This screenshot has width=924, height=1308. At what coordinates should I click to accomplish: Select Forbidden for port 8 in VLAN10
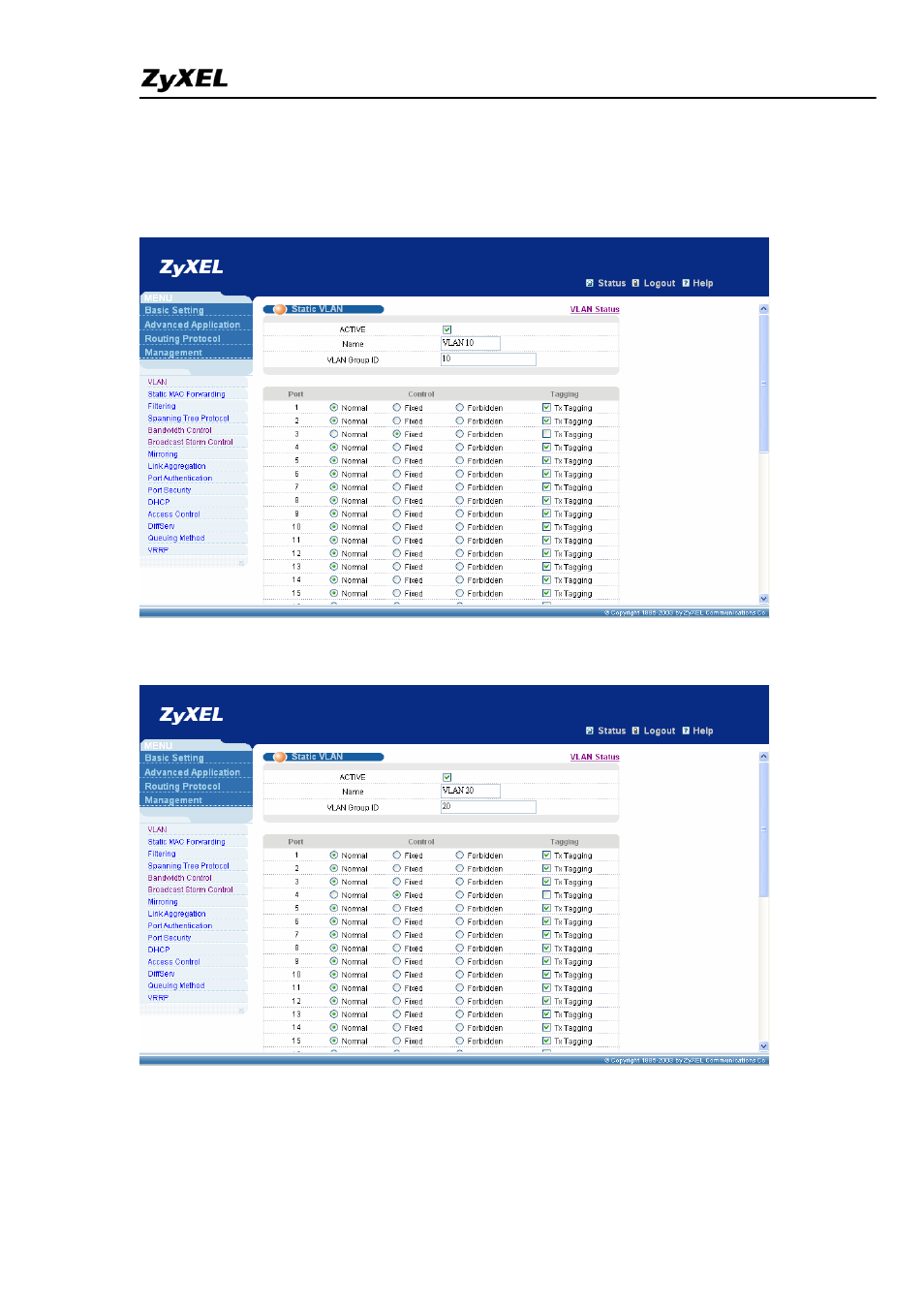[460, 501]
